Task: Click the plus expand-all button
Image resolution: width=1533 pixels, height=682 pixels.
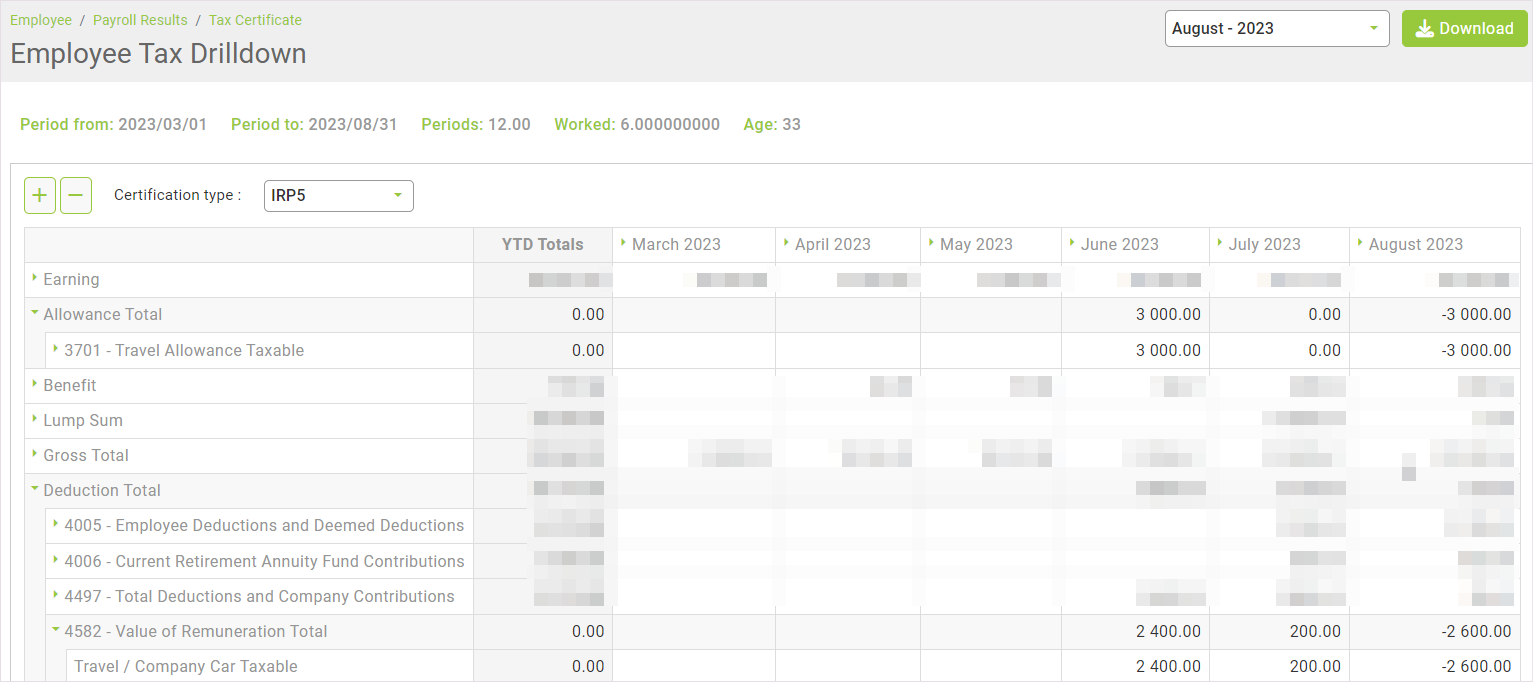Action: point(40,195)
